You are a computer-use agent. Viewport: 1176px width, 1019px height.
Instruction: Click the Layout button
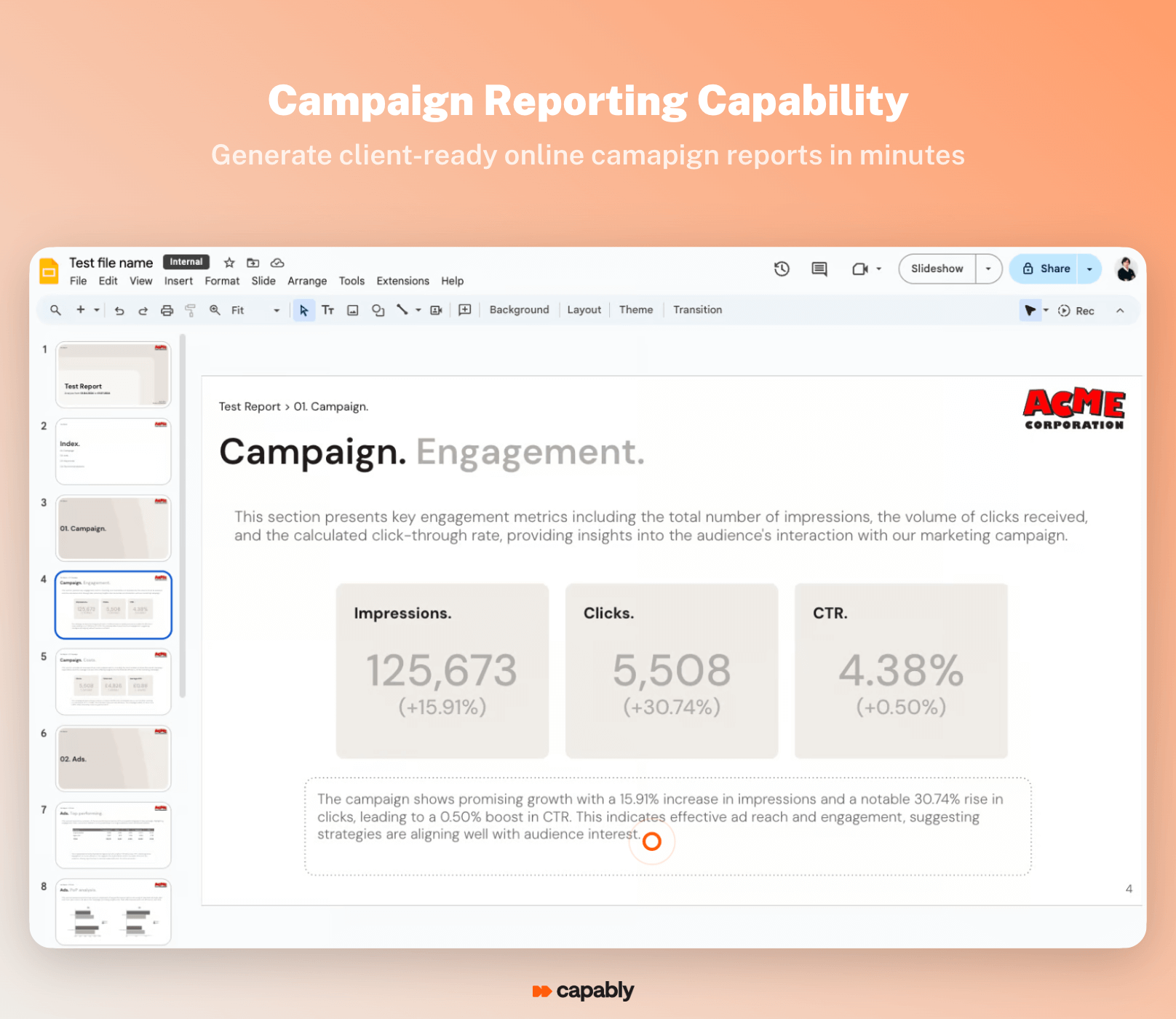584,310
